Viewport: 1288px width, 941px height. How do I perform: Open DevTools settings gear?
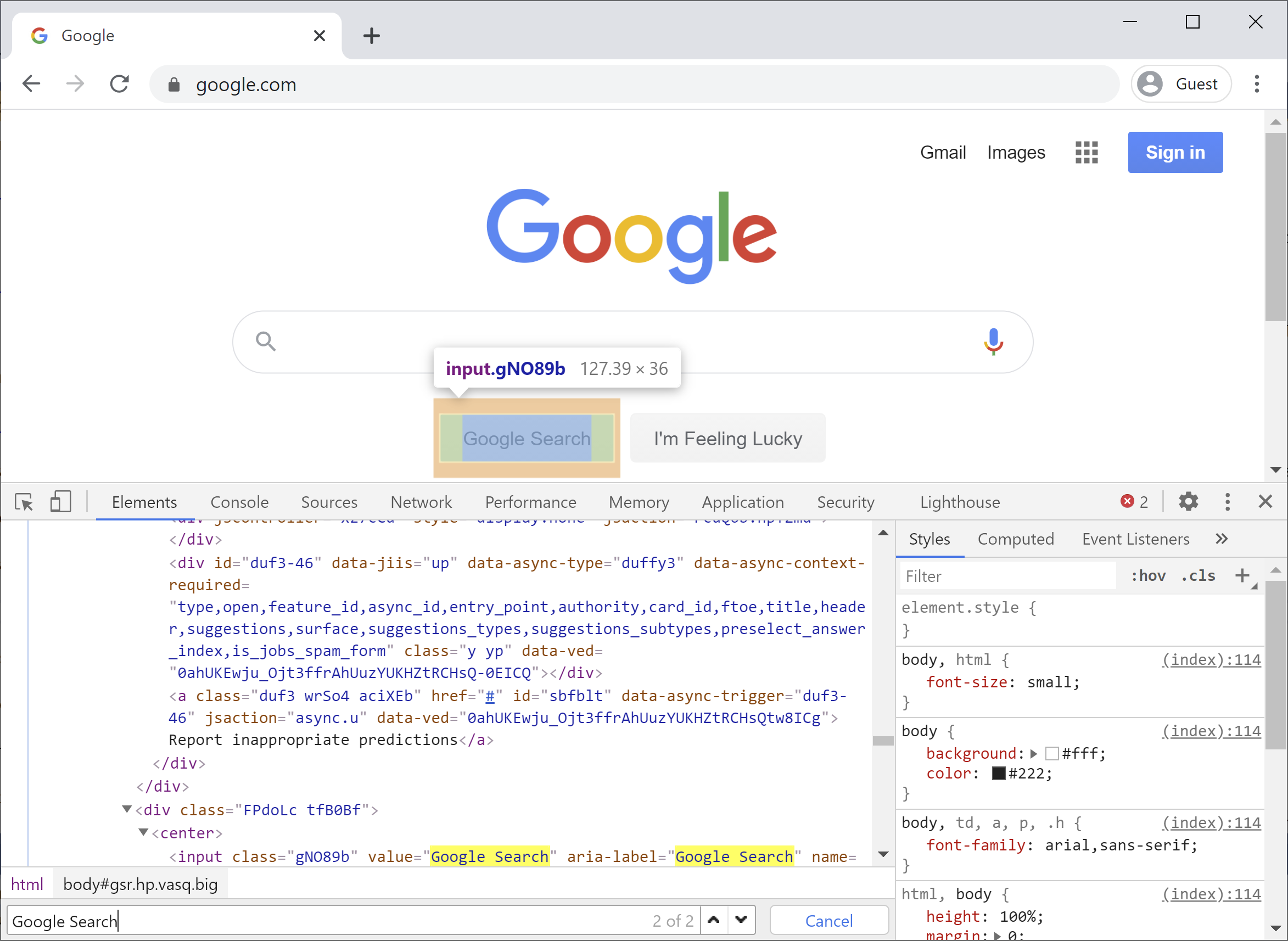1188,502
